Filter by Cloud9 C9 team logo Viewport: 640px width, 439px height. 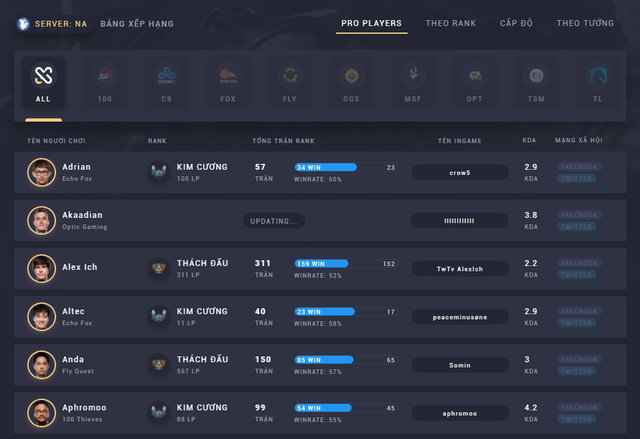pos(167,75)
